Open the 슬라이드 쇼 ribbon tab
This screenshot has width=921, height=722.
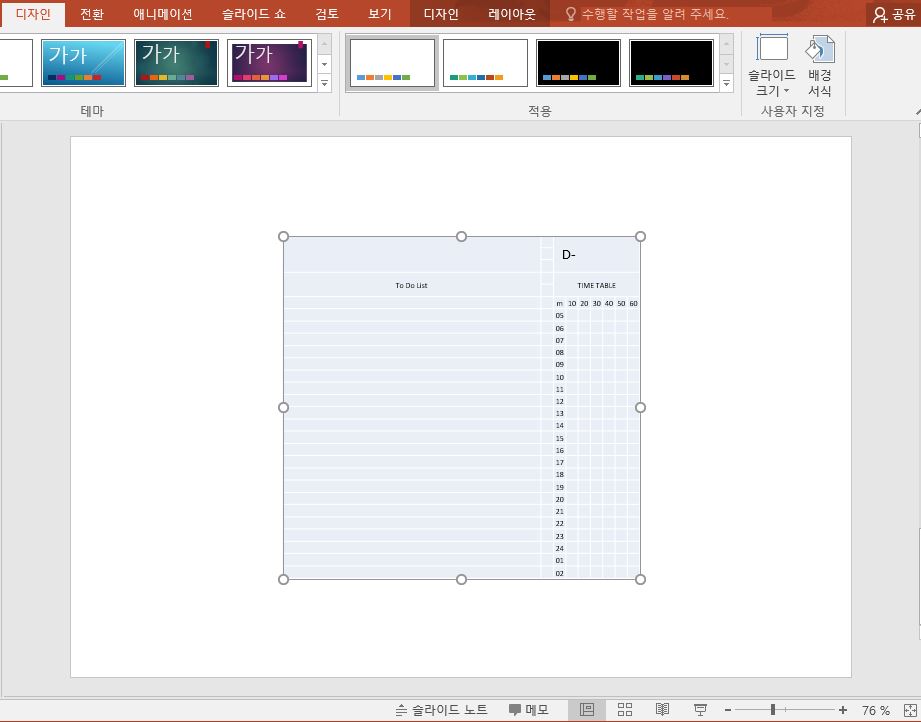click(x=254, y=14)
